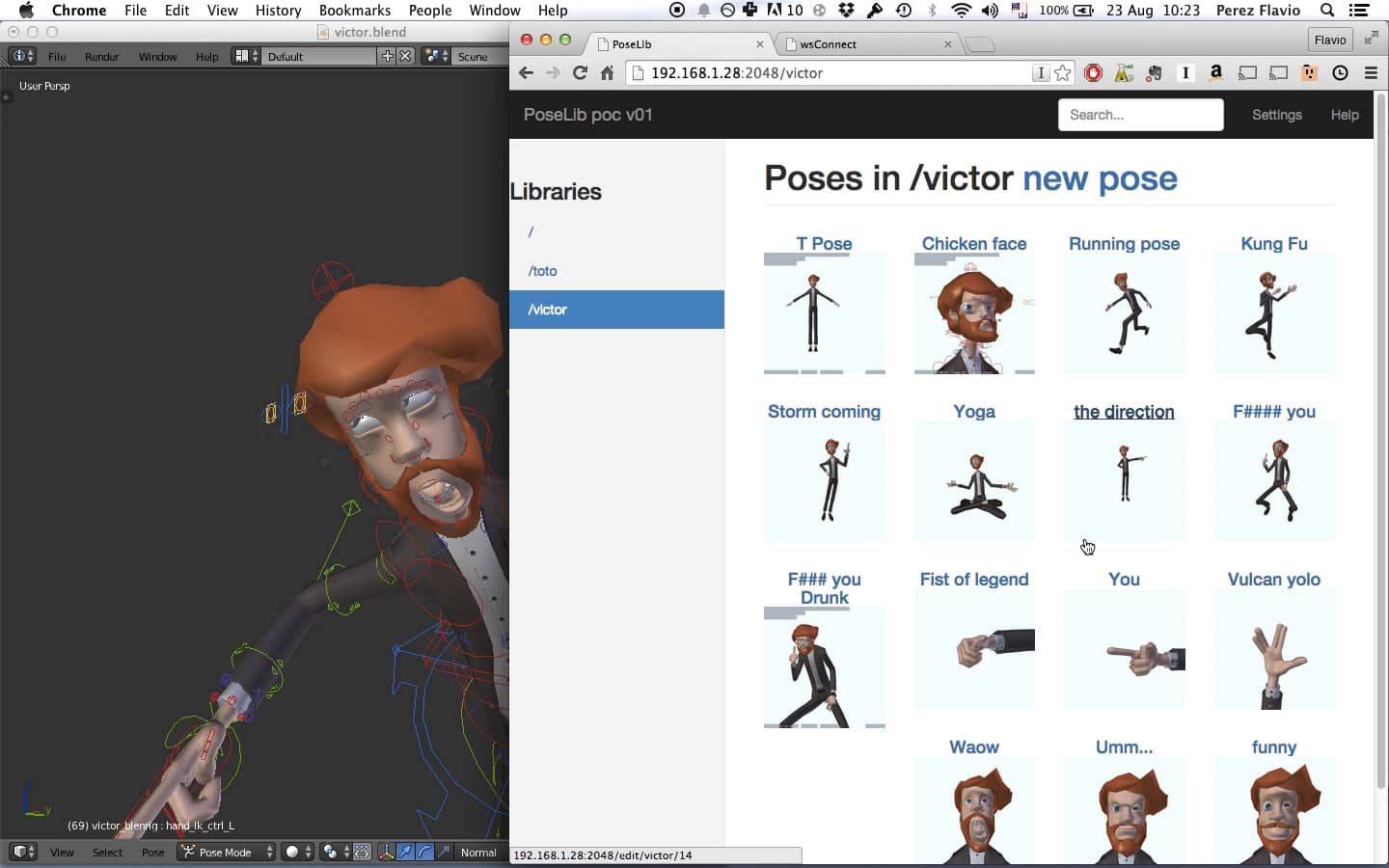Viewport: 1389px width, 868px height.
Task: Open Spotlight search in menu bar
Action: [x=1327, y=10]
